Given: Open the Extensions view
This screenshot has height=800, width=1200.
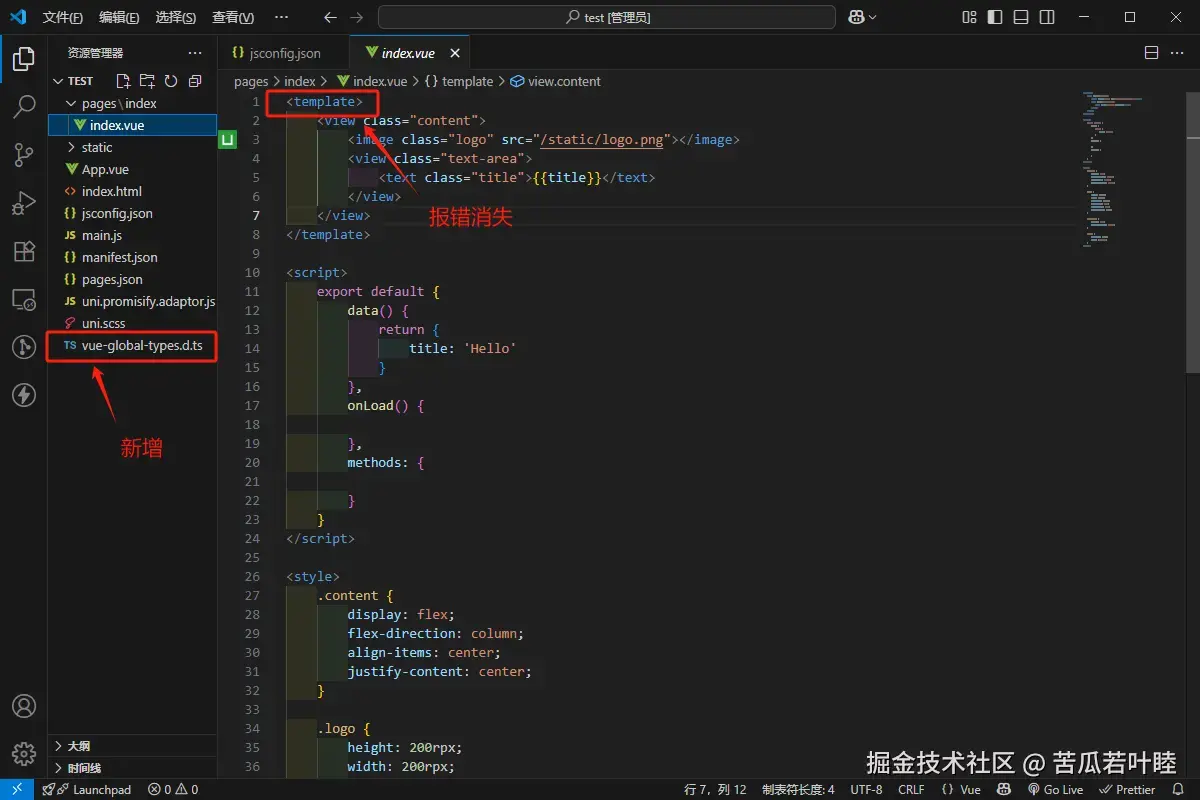Looking at the screenshot, I should (x=24, y=251).
